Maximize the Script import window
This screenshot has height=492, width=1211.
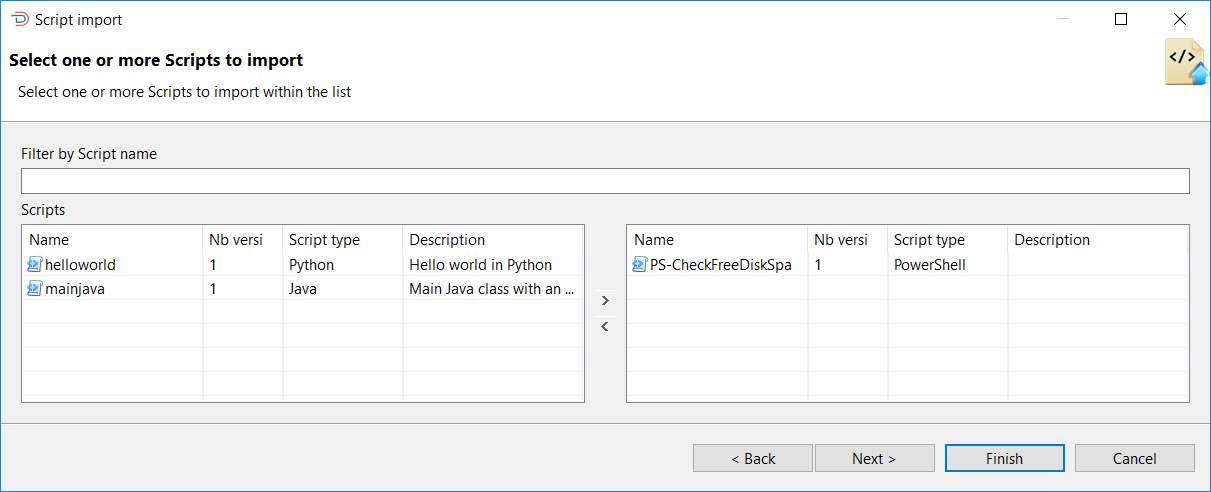pos(1121,19)
